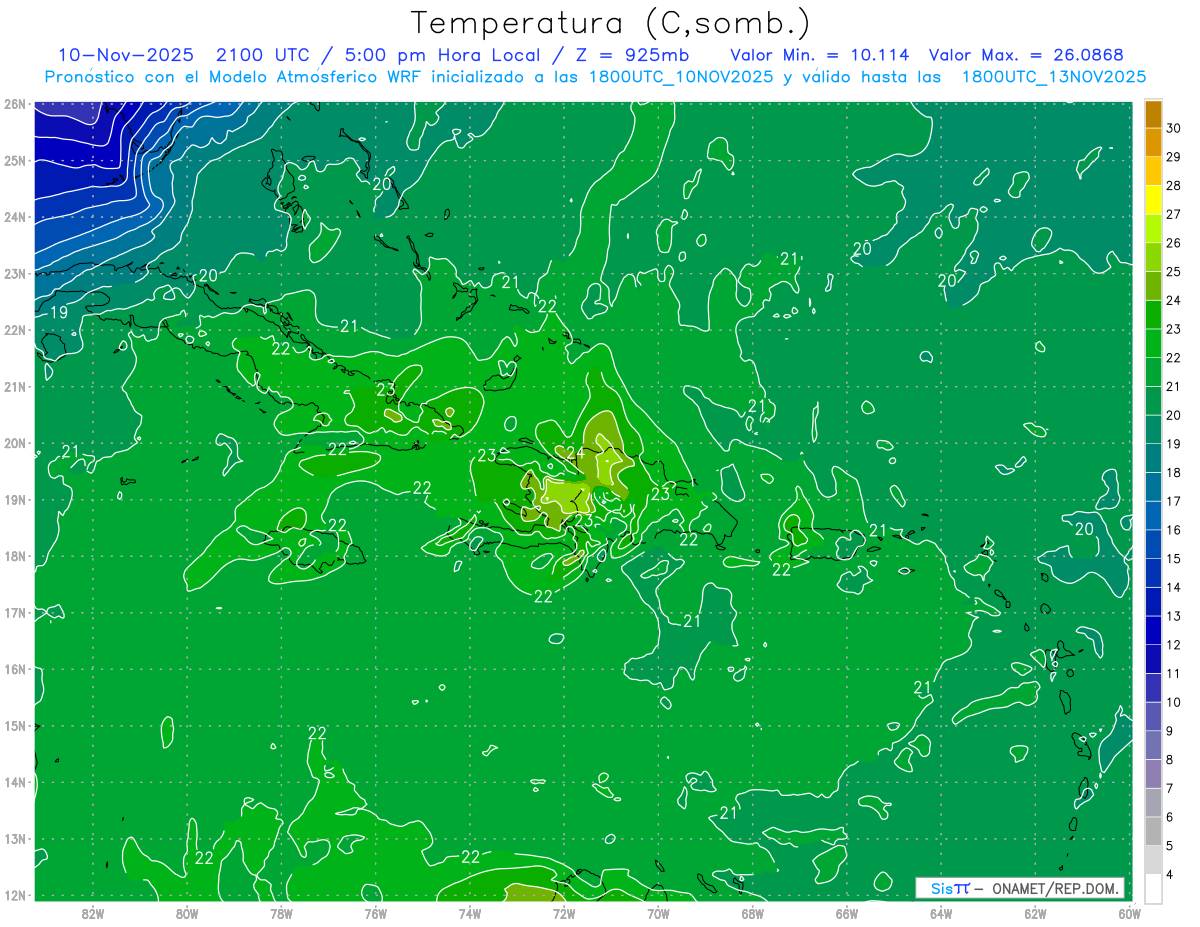
Task: Click the '72W' longitude axis label
Action: (564, 913)
